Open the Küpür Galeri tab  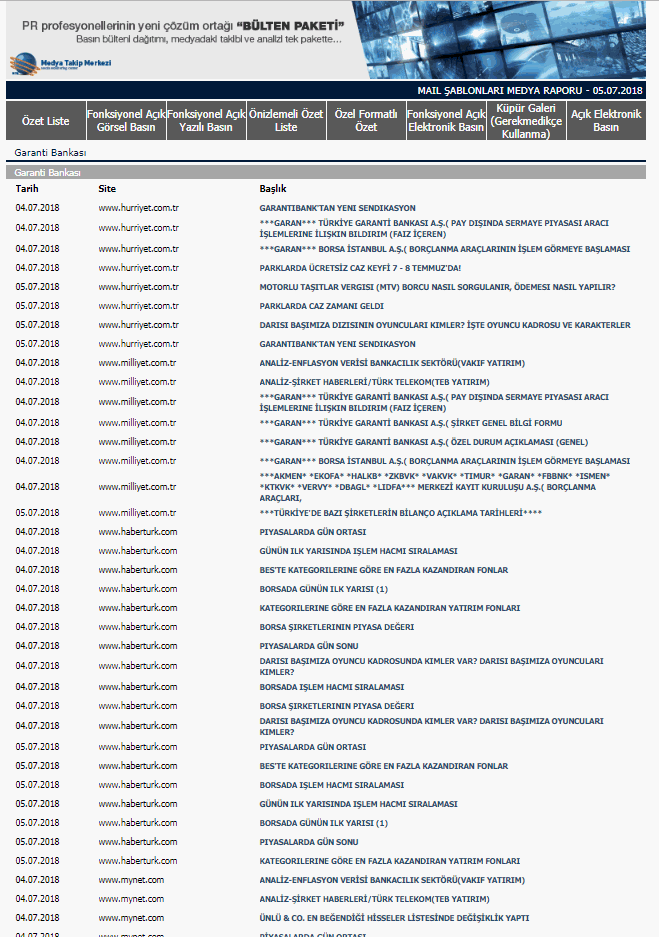coord(526,121)
